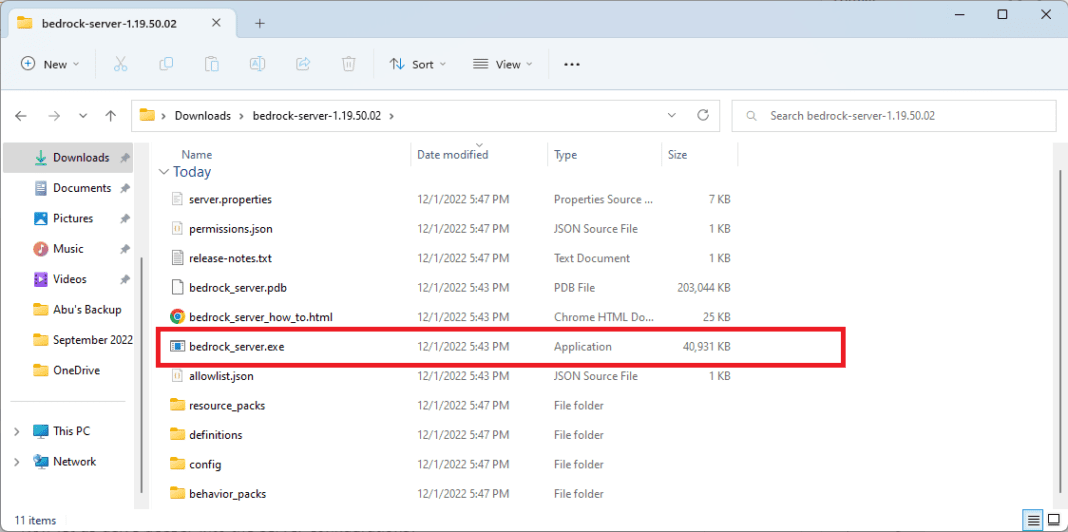Click the Copy icon in toolbar
Screen dimensions: 1068x532
[166, 64]
